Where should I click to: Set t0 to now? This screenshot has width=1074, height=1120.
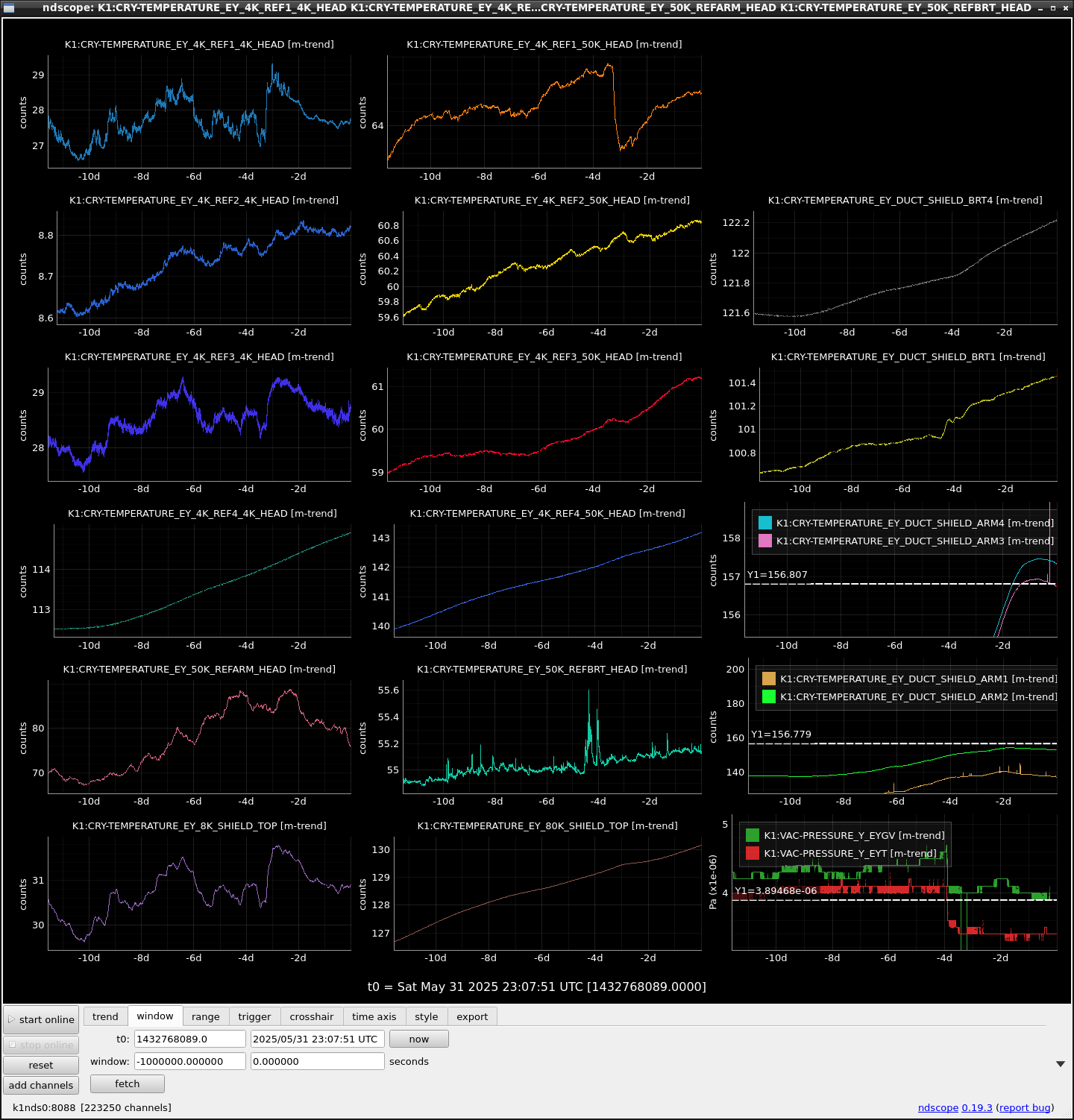[419, 1039]
